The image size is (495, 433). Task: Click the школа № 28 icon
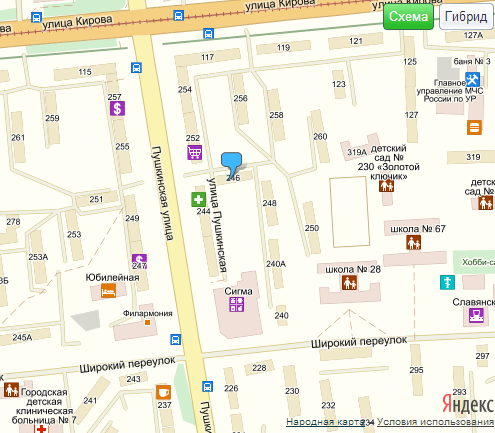point(349,283)
